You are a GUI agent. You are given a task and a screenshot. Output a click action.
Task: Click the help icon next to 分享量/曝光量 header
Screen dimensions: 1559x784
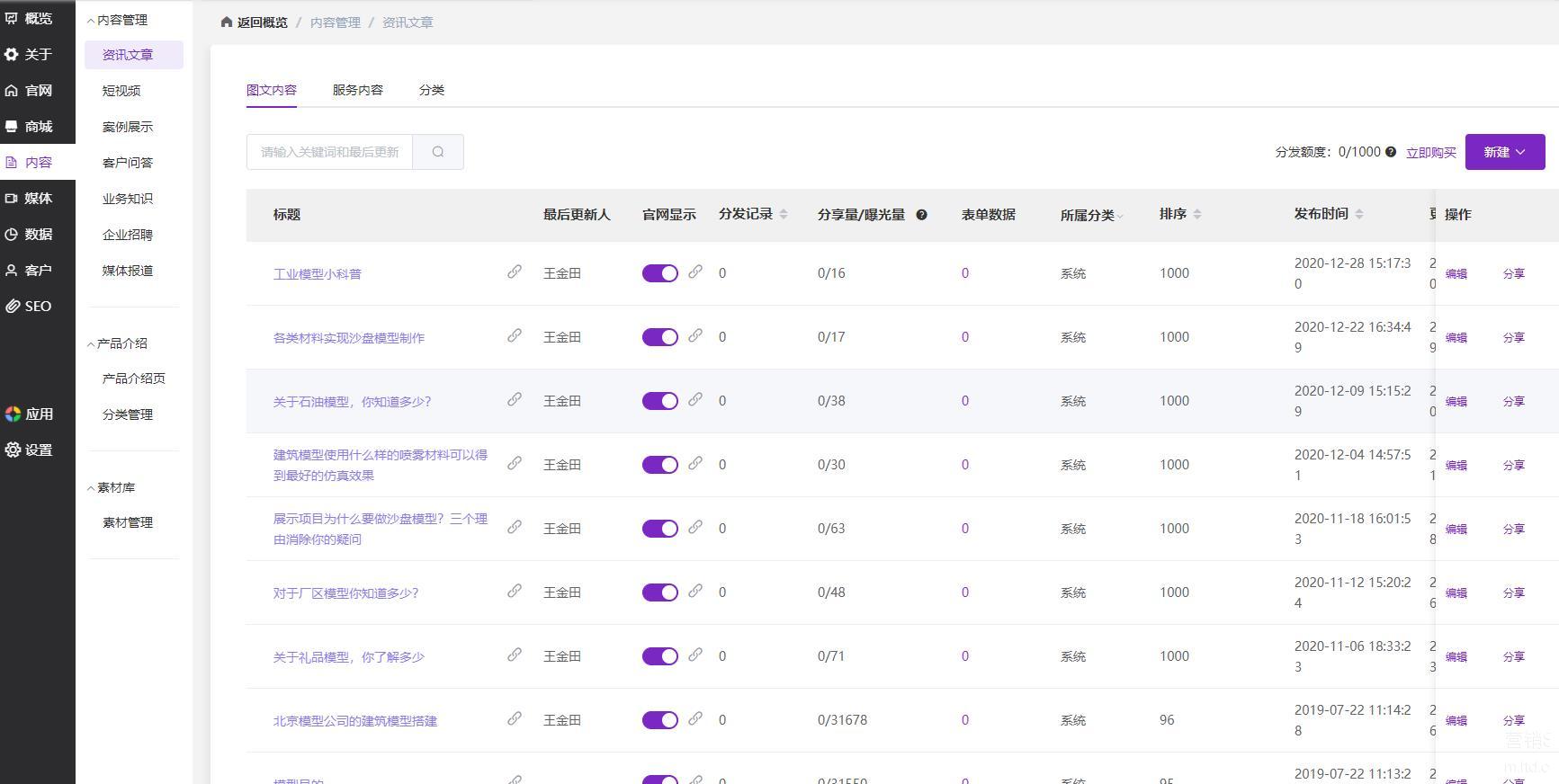click(921, 215)
